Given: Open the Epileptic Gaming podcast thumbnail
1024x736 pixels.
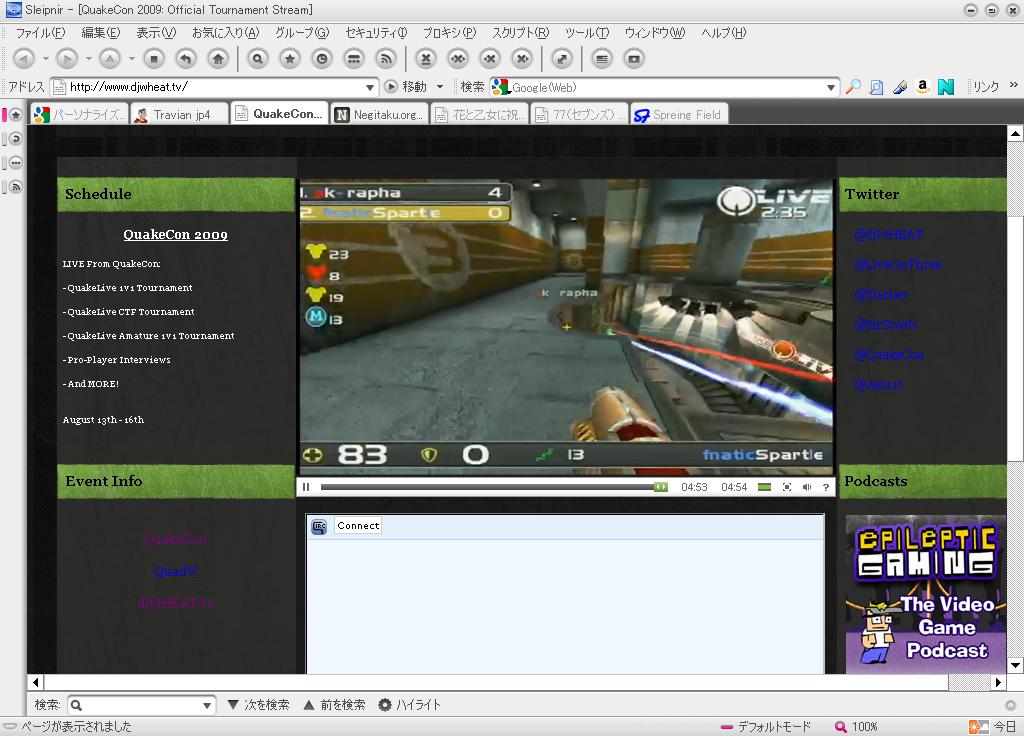Looking at the screenshot, I should (x=926, y=594).
